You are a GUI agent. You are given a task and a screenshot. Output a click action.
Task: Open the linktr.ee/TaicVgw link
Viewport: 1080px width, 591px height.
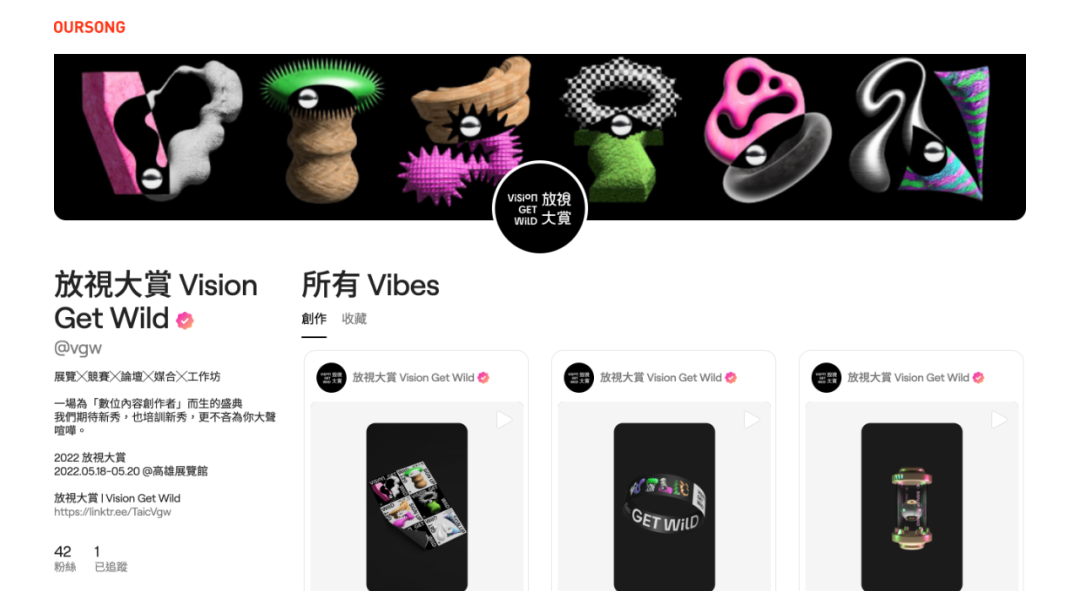click(113, 512)
